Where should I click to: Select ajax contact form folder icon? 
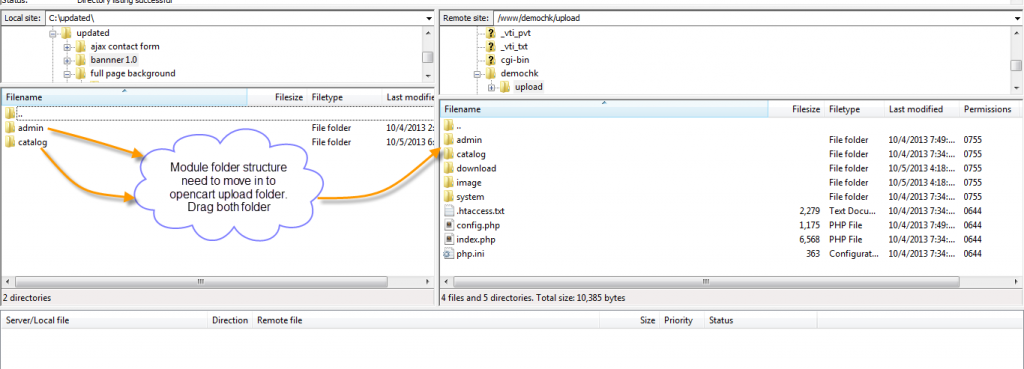click(x=80, y=47)
